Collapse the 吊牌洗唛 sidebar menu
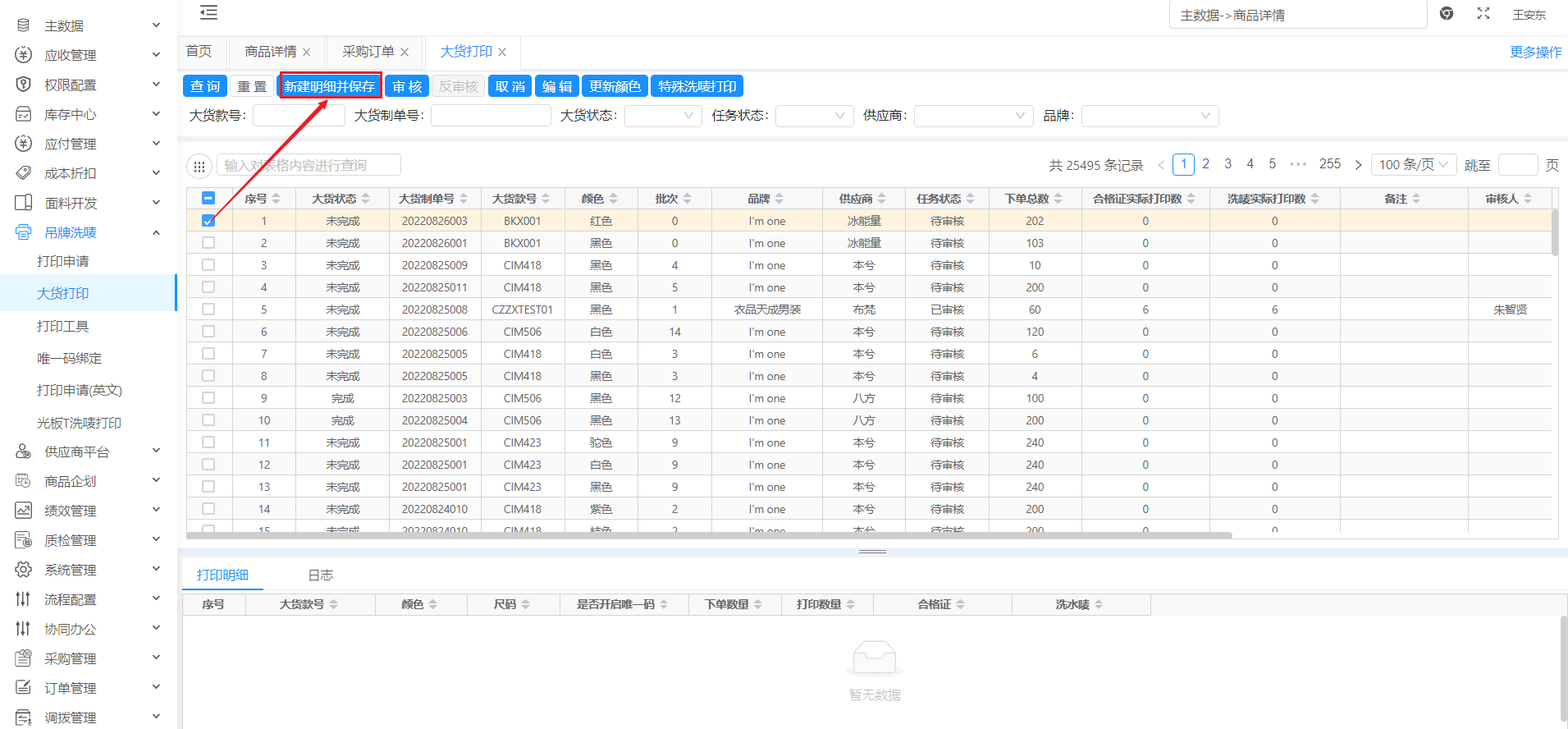Viewport: 1568px width, 729px height. [x=156, y=233]
